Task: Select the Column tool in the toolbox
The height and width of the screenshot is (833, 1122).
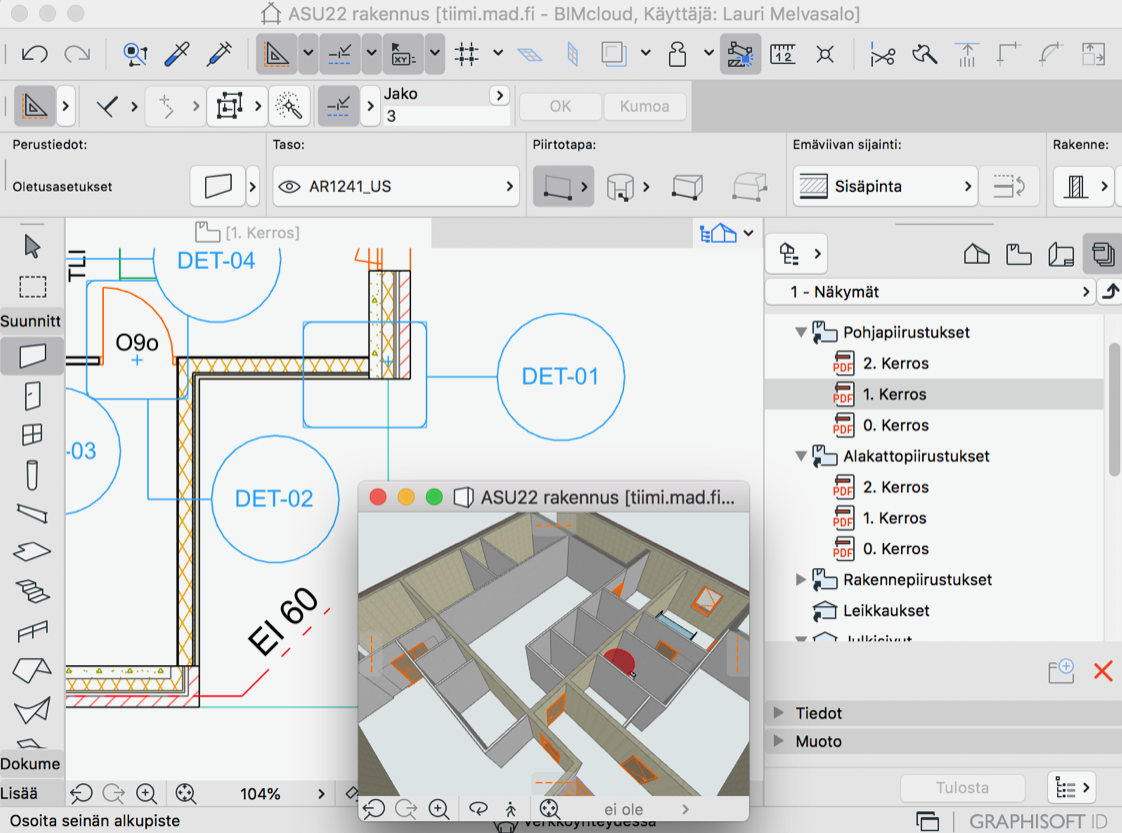Action: (x=32, y=474)
